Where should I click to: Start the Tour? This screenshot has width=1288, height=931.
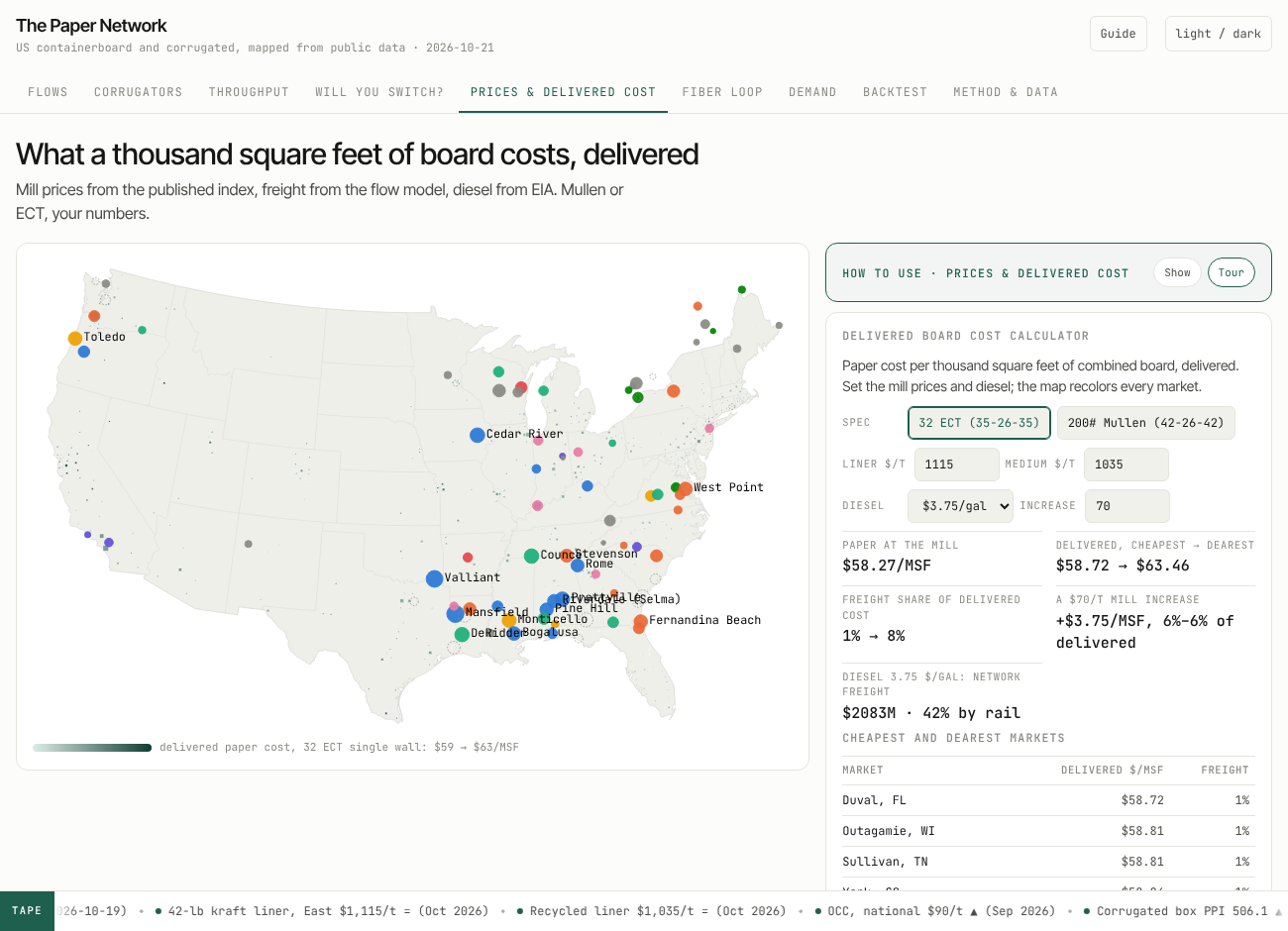click(x=1232, y=272)
